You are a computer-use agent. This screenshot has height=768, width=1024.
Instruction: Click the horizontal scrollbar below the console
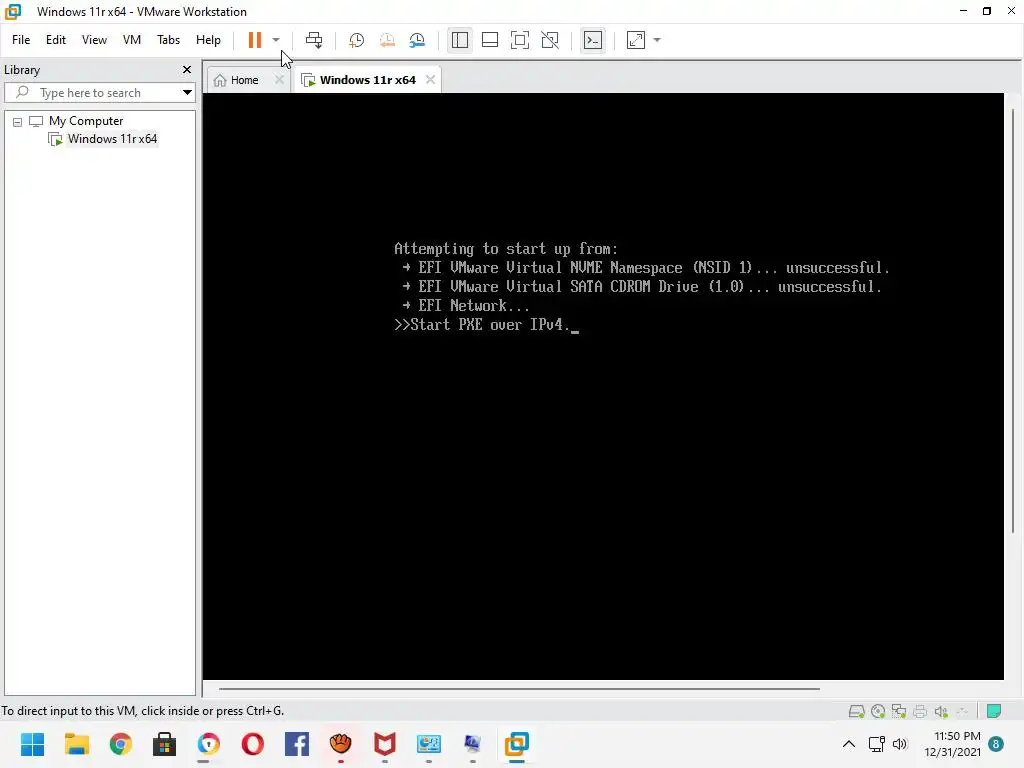click(519, 688)
